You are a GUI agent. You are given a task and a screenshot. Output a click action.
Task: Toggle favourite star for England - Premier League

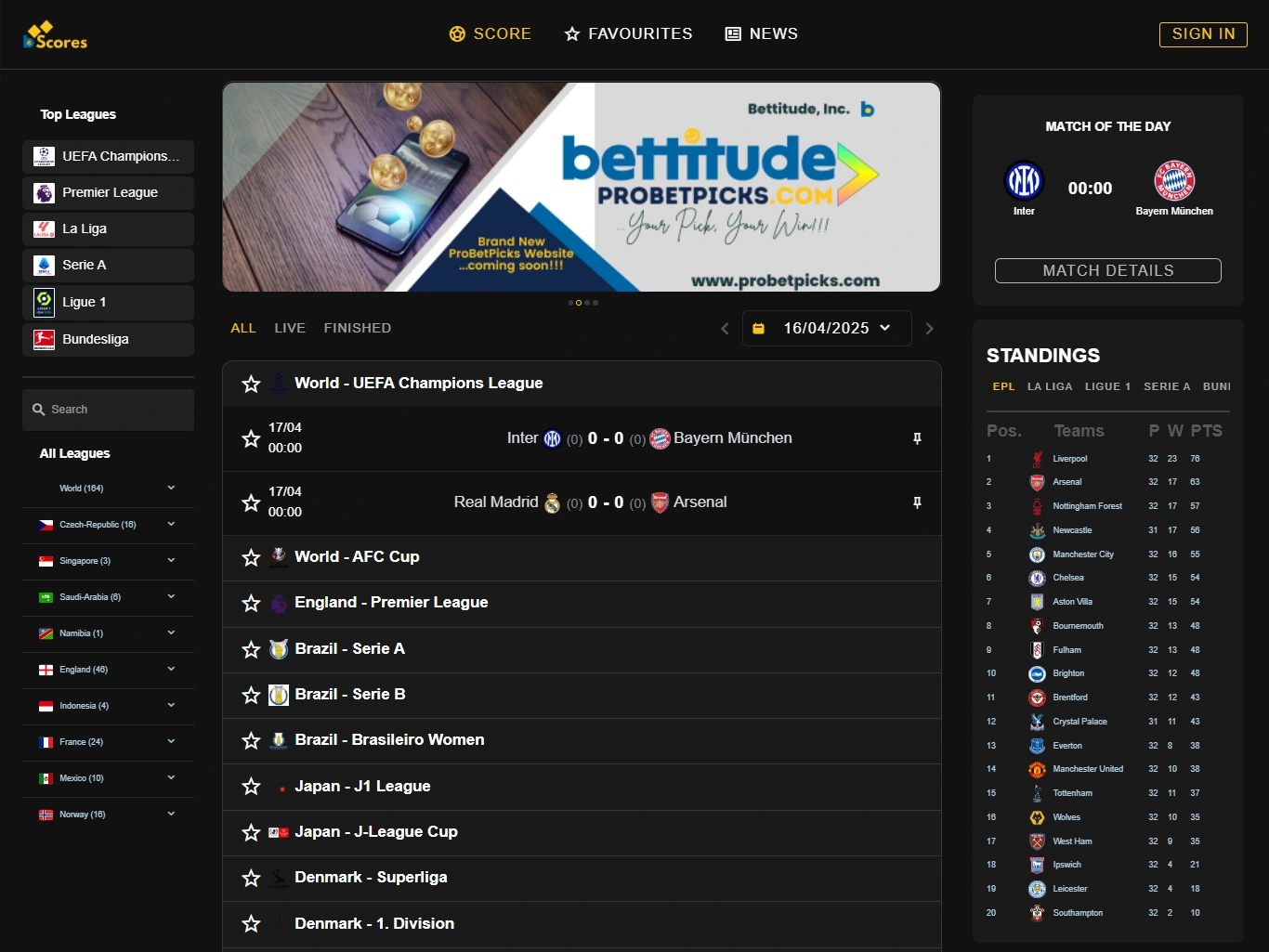coord(251,604)
